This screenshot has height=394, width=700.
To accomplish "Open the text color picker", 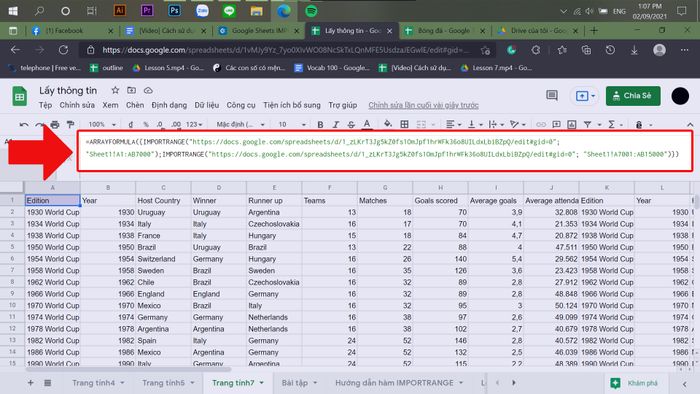I will point(367,124).
